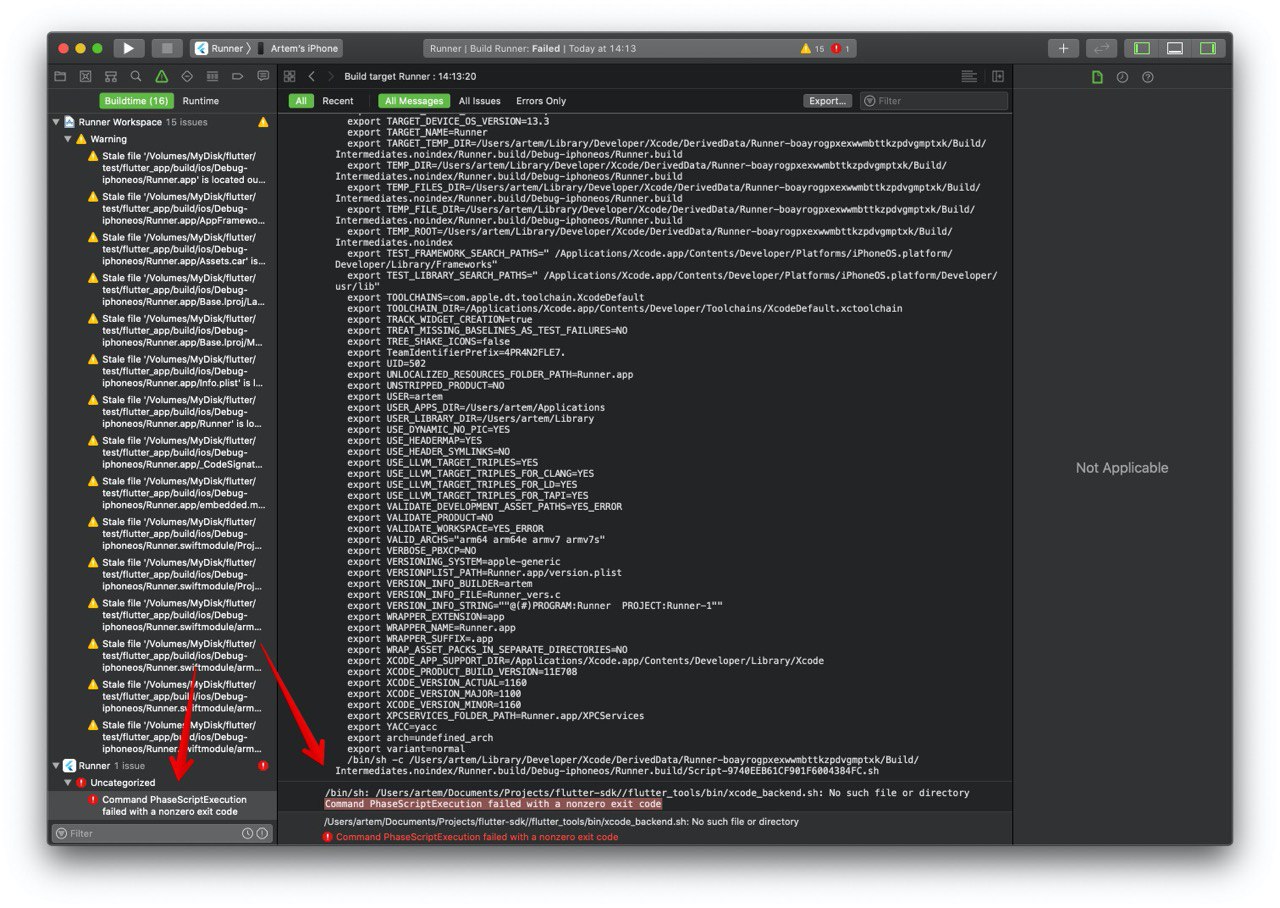Click the red error count 1 indicator
Screen dimensions: 1280x908
click(840, 48)
